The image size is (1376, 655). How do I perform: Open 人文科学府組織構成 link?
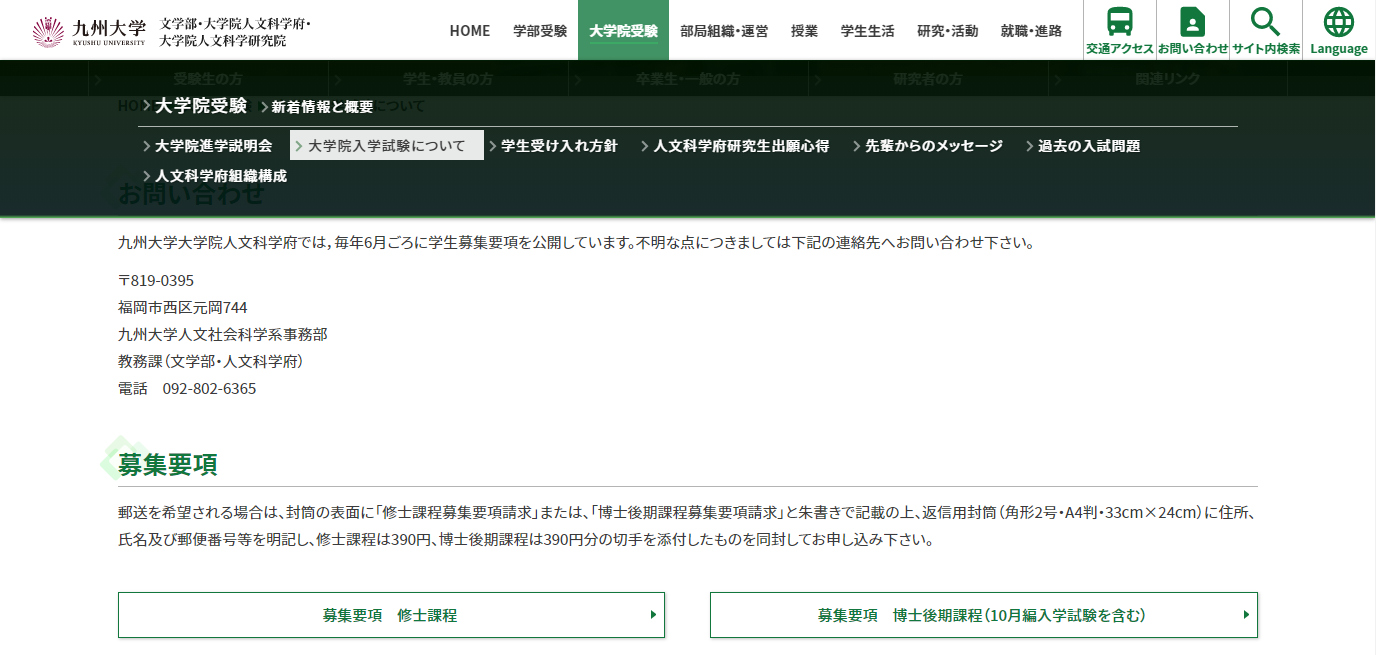(220, 176)
